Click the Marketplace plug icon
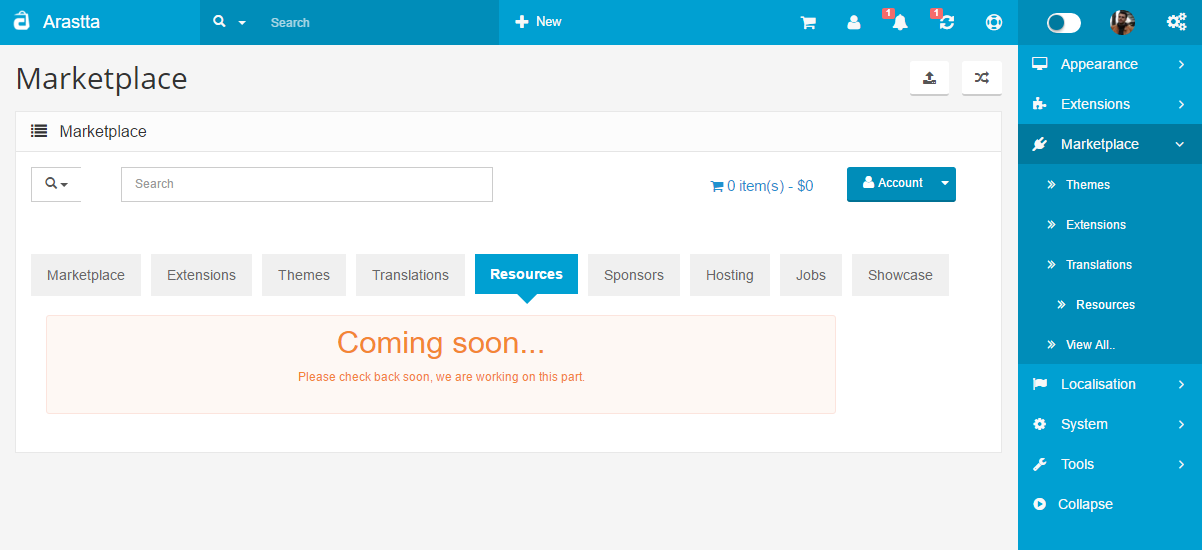Image resolution: width=1202 pixels, height=550 pixels. tap(1040, 144)
